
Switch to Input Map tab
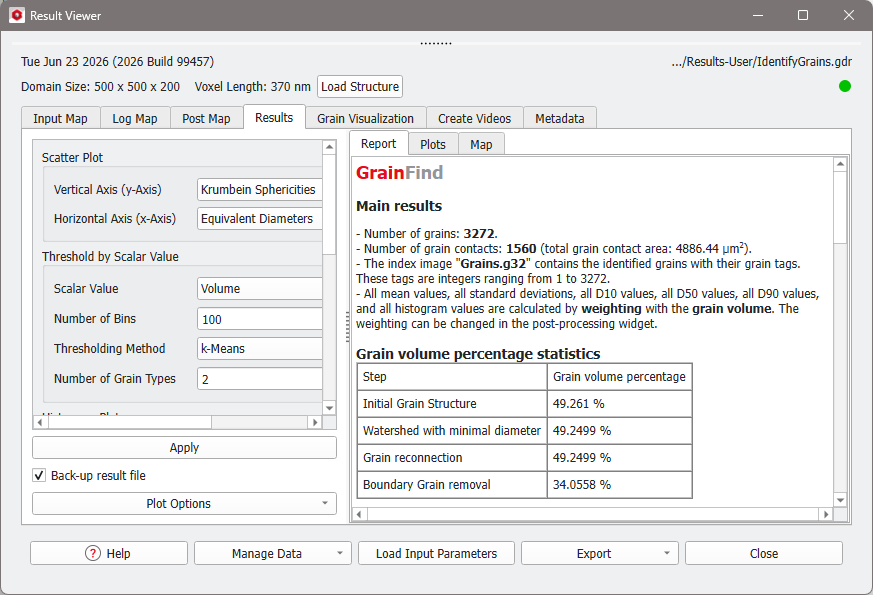point(60,119)
